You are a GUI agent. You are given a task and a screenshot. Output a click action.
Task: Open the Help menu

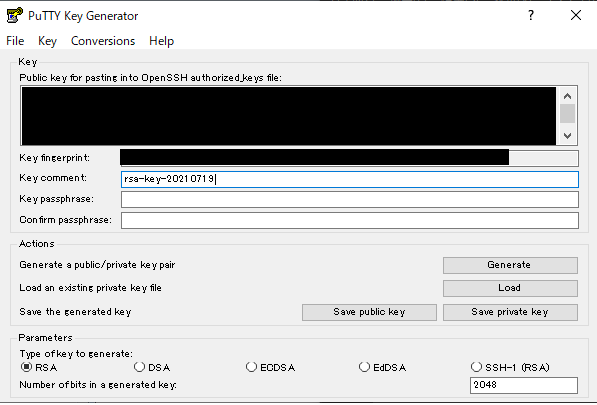point(161,41)
